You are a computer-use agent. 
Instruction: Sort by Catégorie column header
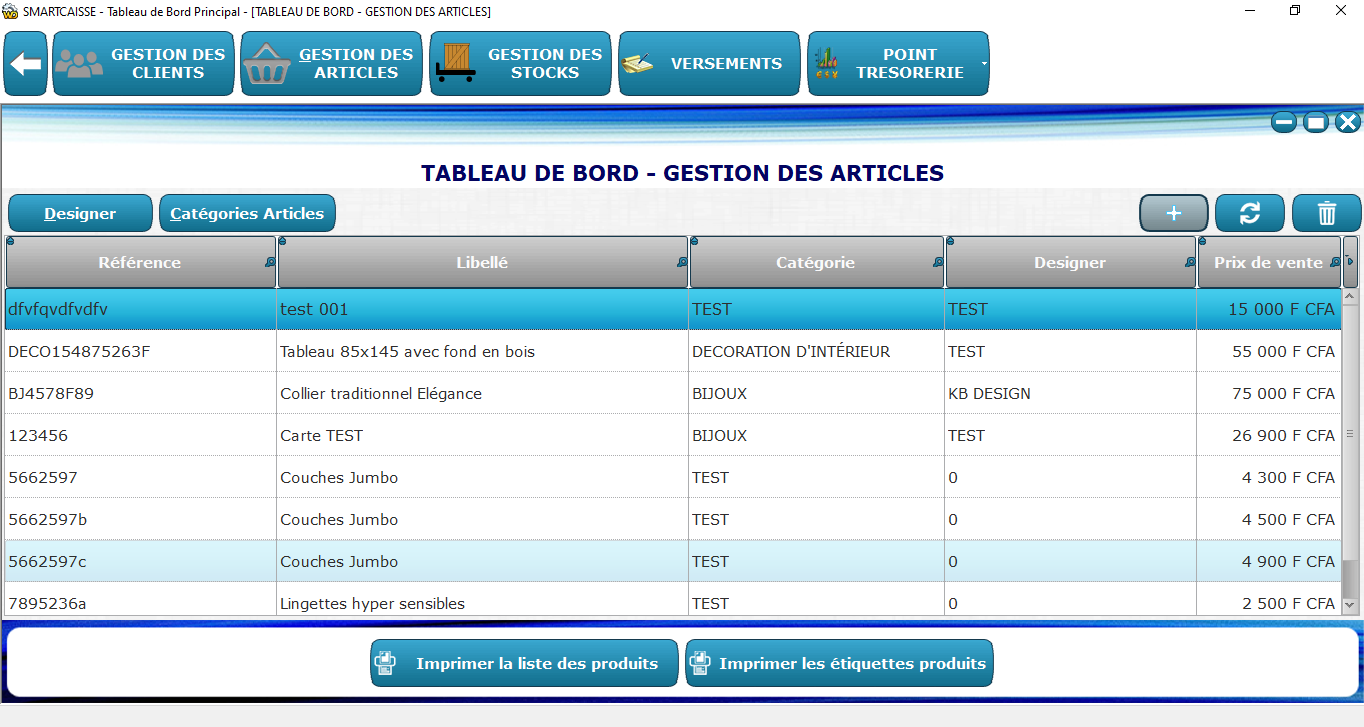pos(815,263)
